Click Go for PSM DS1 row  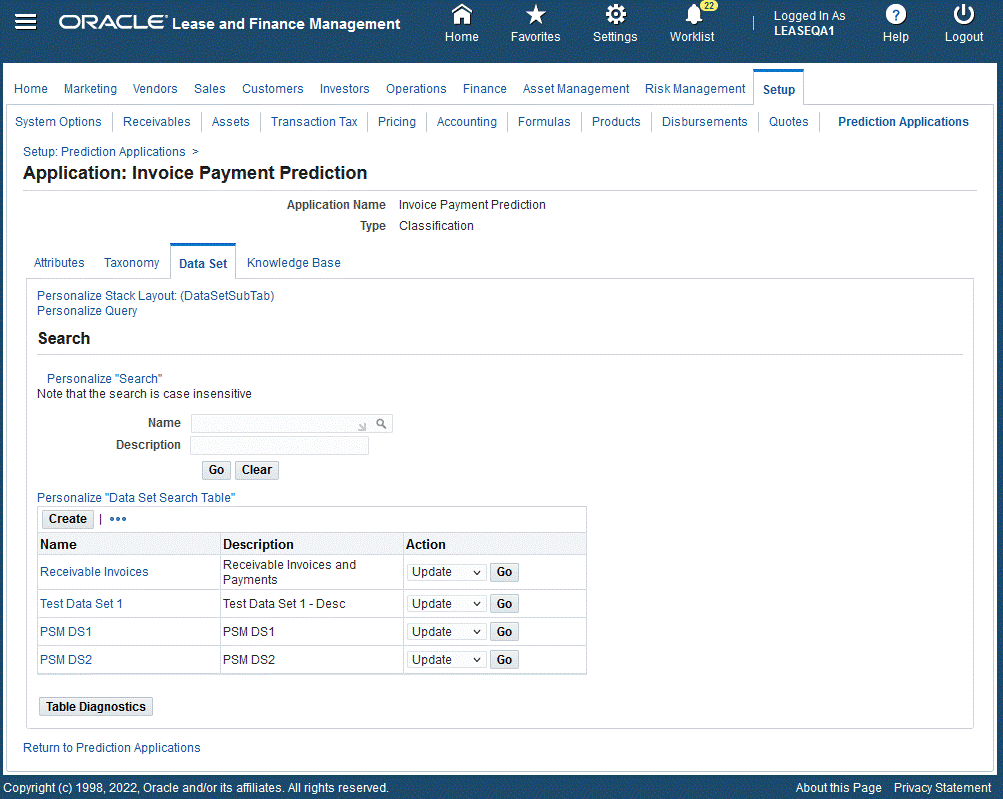click(x=504, y=632)
